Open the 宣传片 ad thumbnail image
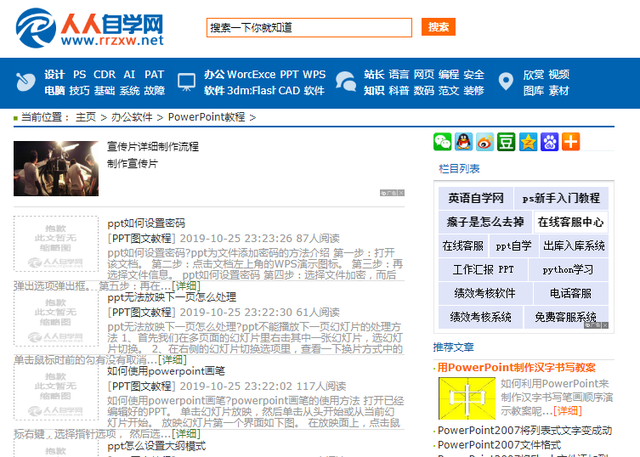The image size is (640, 457). click(x=56, y=169)
